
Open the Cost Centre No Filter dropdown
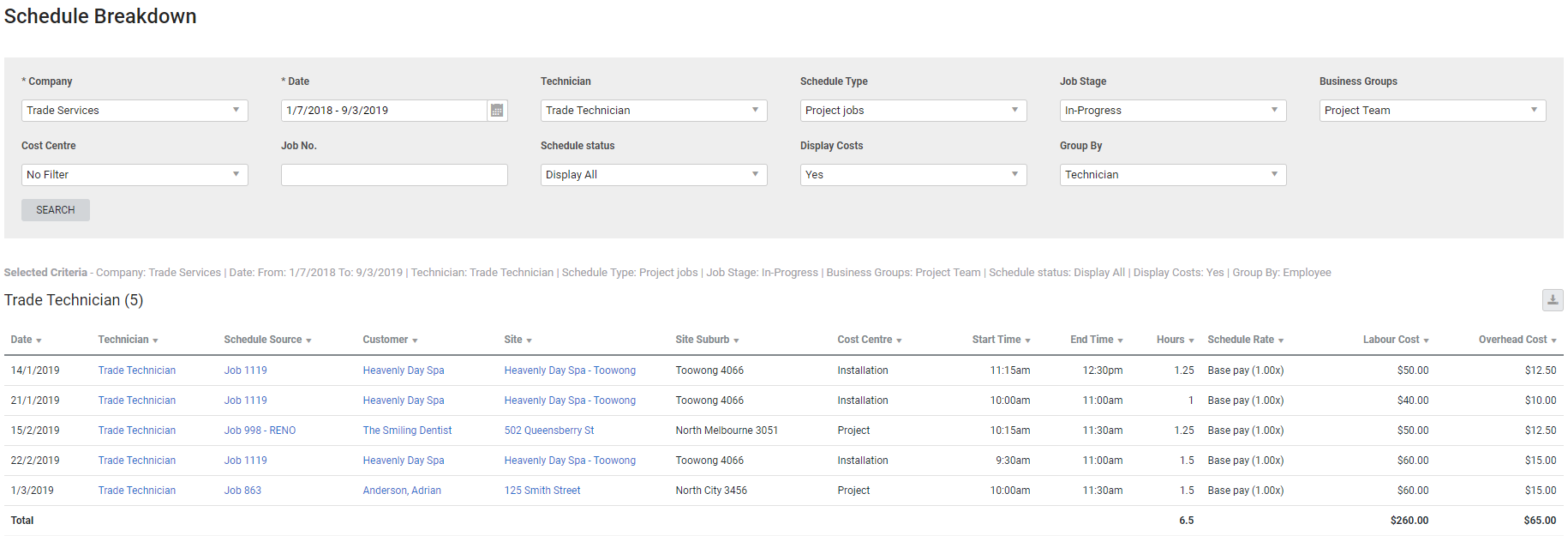(135, 175)
